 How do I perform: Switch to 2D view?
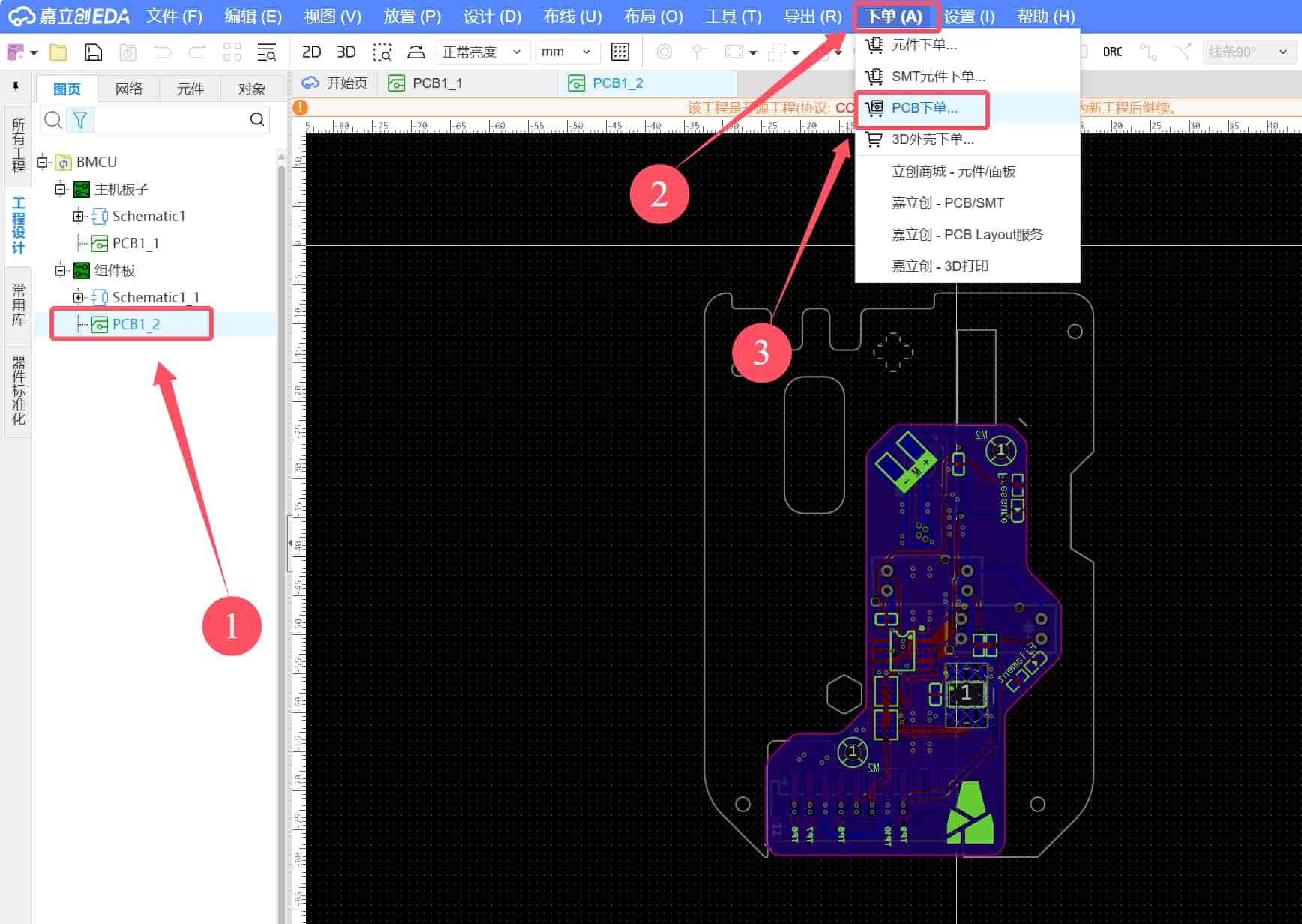pyautogui.click(x=311, y=52)
